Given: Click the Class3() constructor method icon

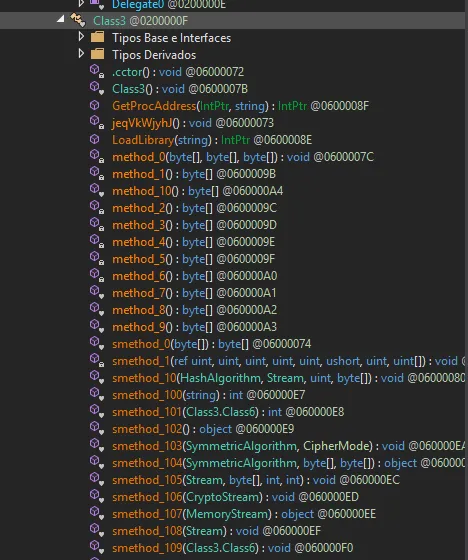Looking at the screenshot, I should point(96,88).
